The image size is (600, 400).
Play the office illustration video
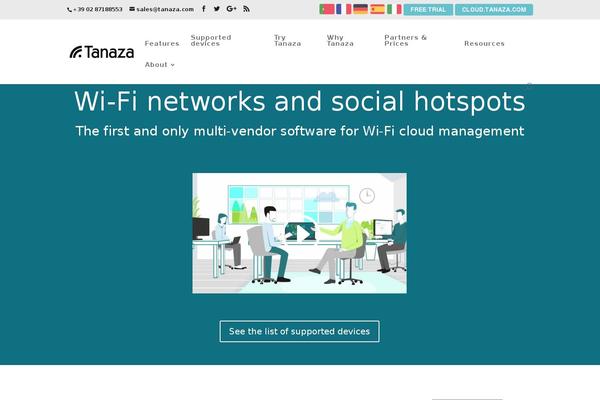point(300,233)
